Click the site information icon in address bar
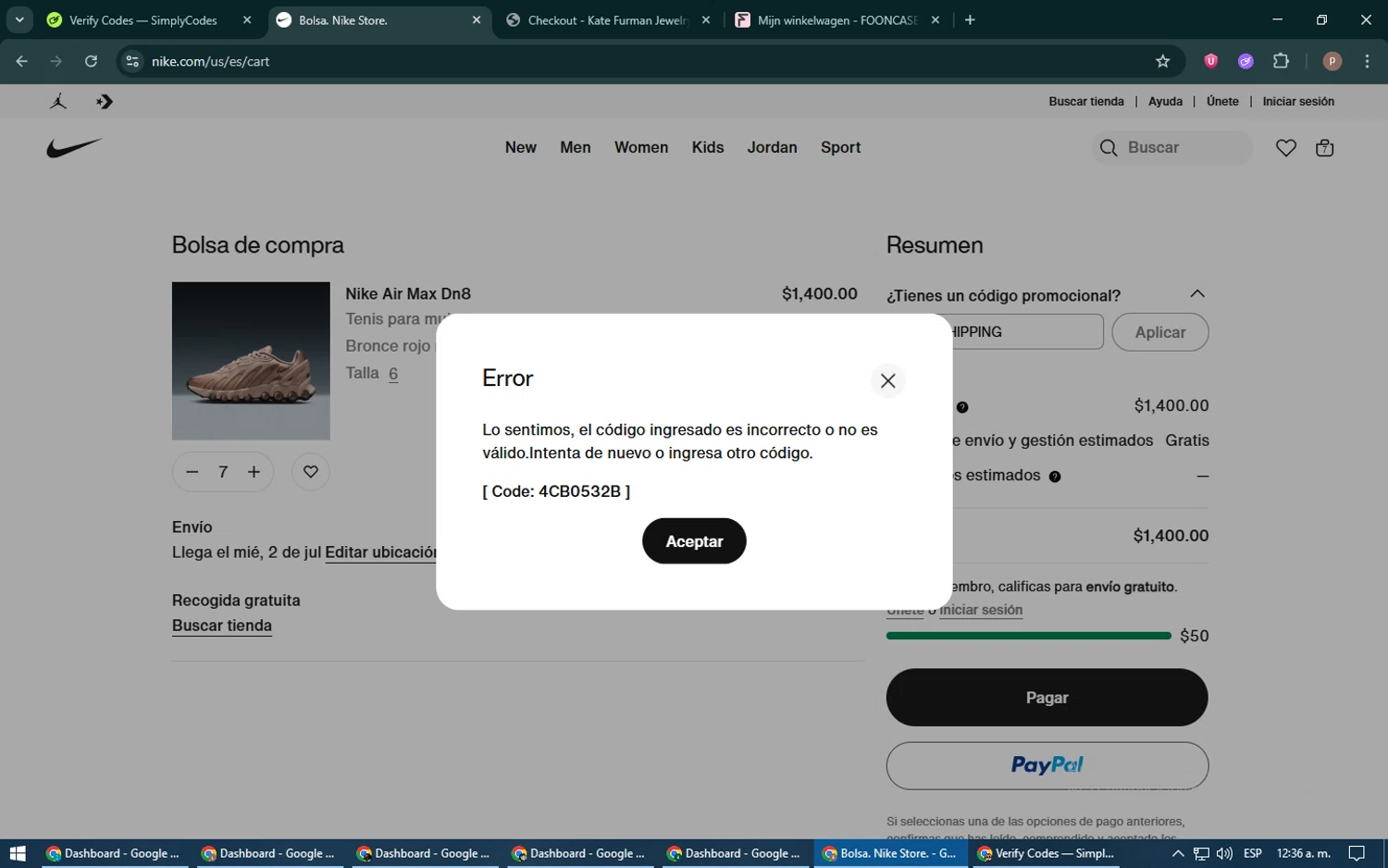1388x868 pixels. click(132, 61)
